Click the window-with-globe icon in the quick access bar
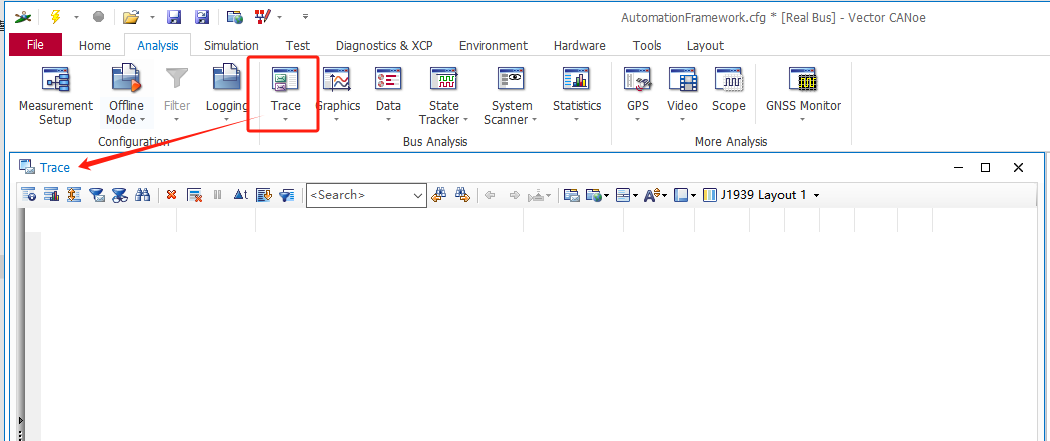The width and height of the screenshot is (1050, 441). tap(234, 17)
